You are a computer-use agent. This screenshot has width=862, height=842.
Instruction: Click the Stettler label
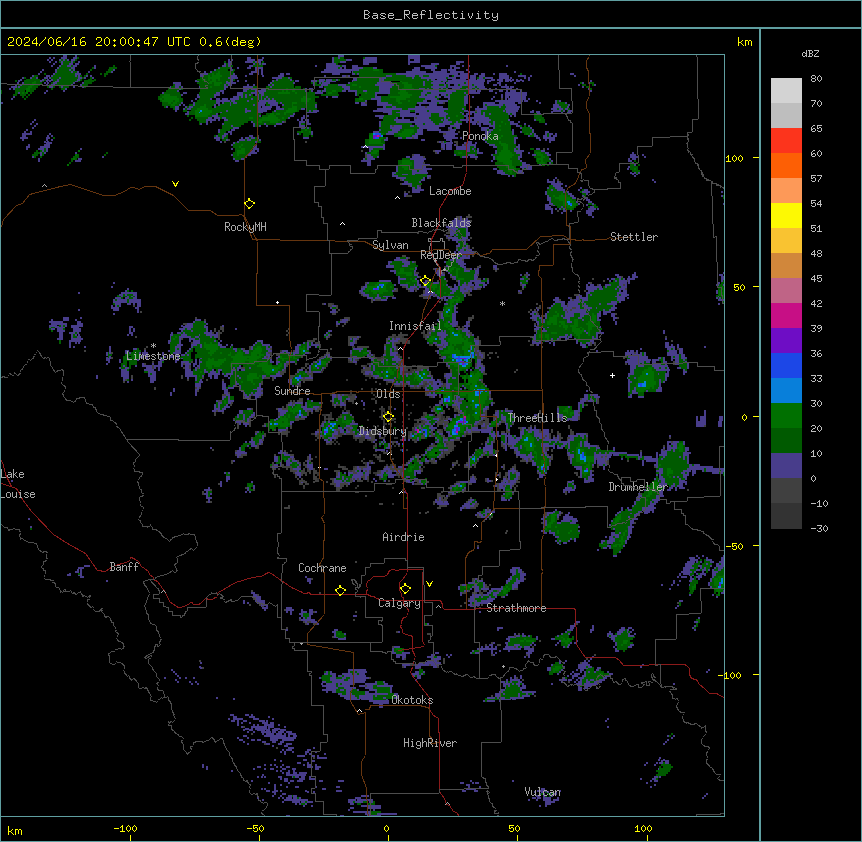tap(634, 237)
